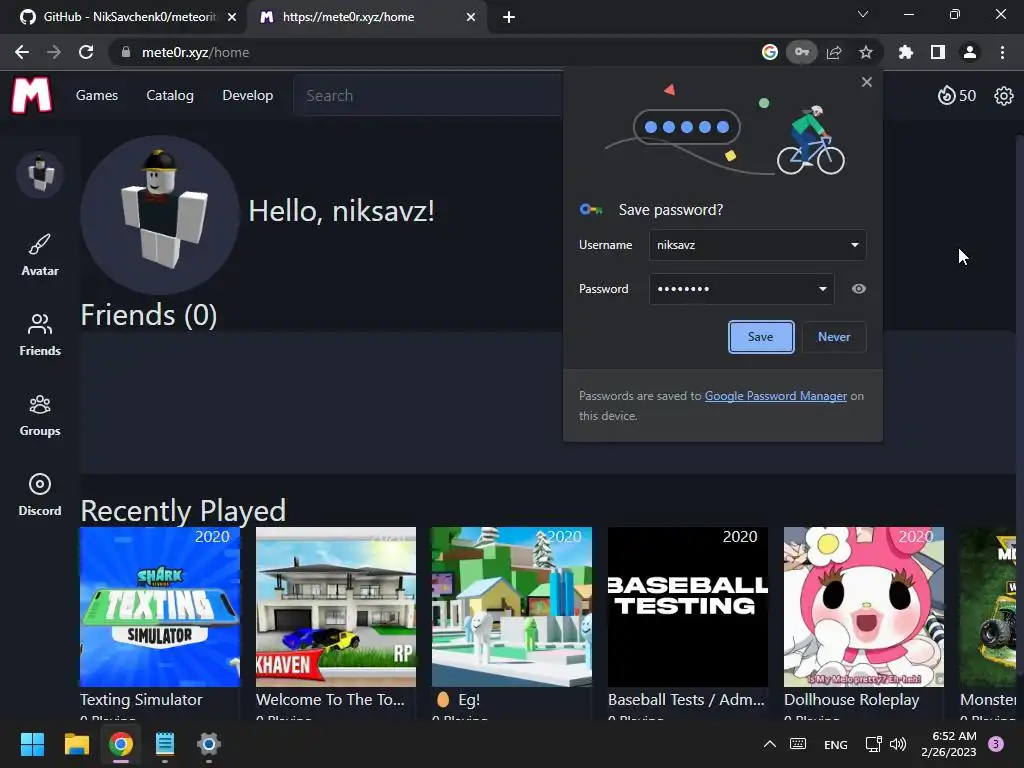Open the Extensions puzzle icon
1024x768 pixels.
(906, 52)
